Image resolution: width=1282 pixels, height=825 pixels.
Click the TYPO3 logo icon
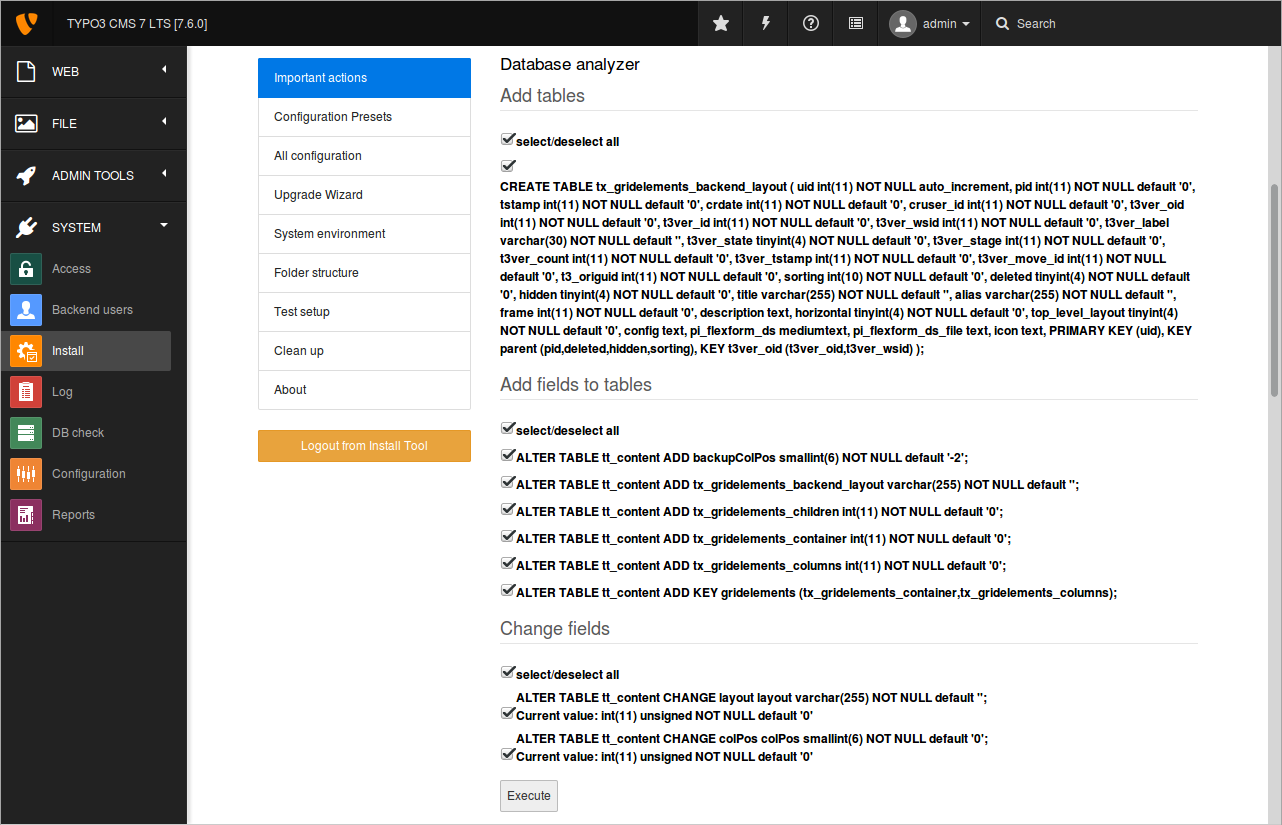pyautogui.click(x=27, y=23)
